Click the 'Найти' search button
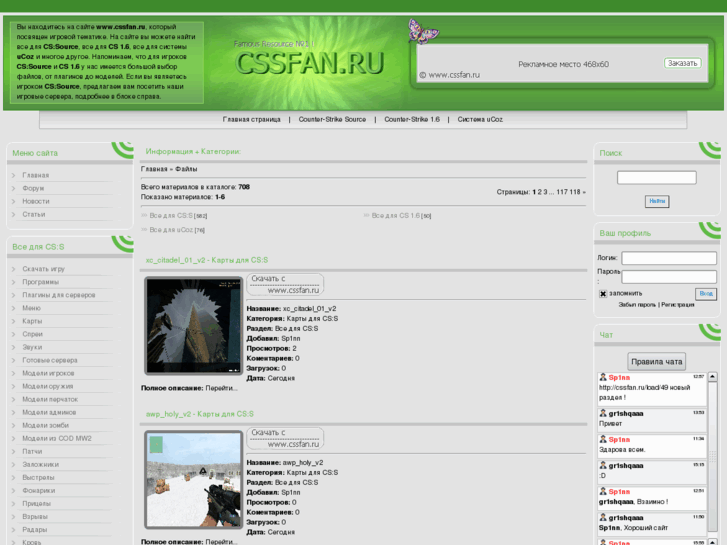 (657, 201)
